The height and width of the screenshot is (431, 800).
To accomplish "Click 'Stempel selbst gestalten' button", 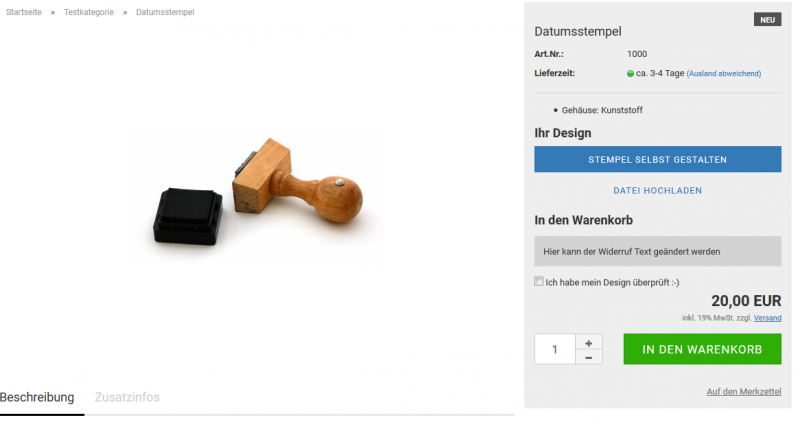I will [x=658, y=159].
